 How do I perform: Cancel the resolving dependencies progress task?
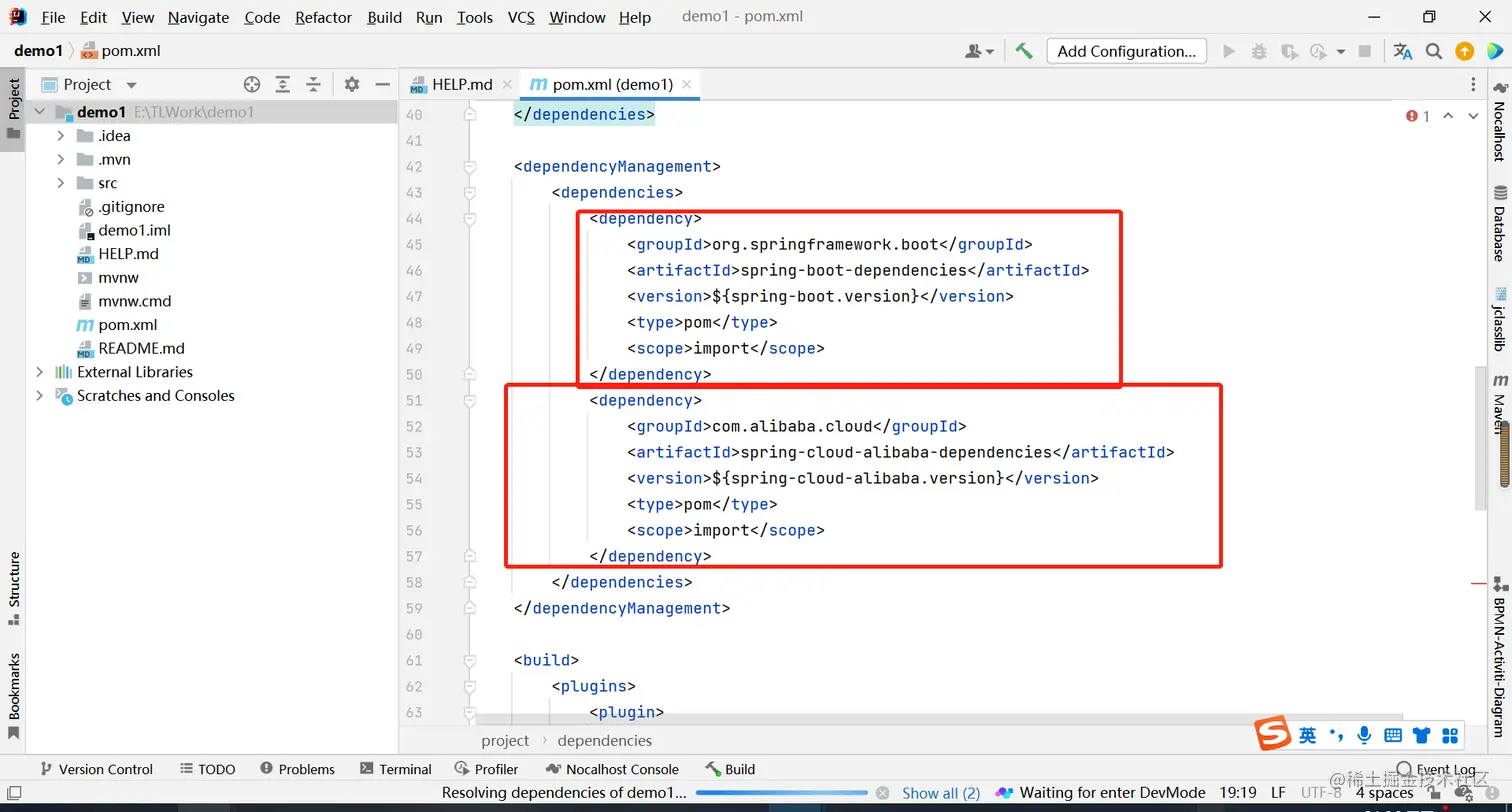(883, 793)
